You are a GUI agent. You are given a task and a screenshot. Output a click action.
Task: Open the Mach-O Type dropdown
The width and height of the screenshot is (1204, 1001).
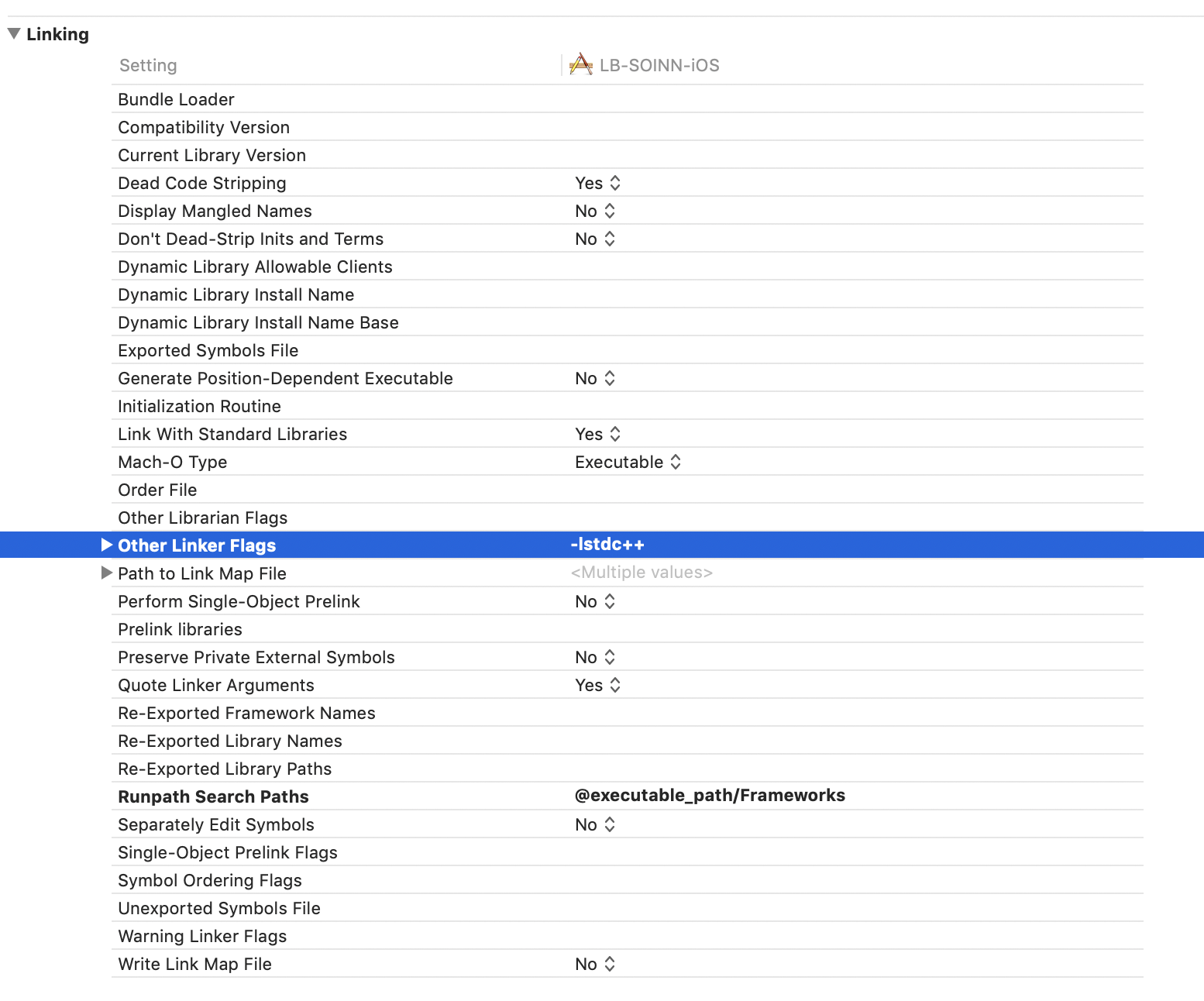676,462
